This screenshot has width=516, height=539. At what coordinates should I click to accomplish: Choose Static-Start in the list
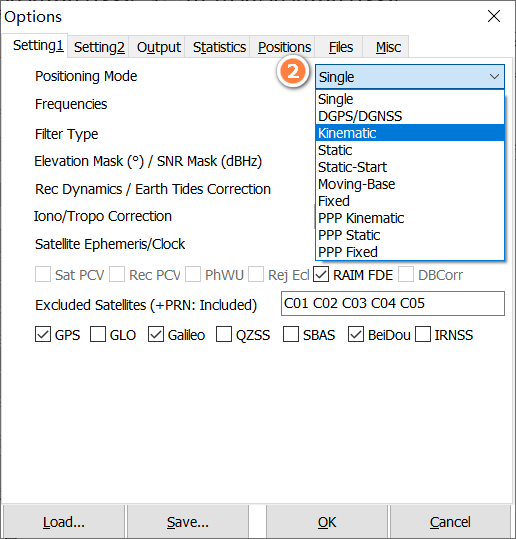[410, 167]
